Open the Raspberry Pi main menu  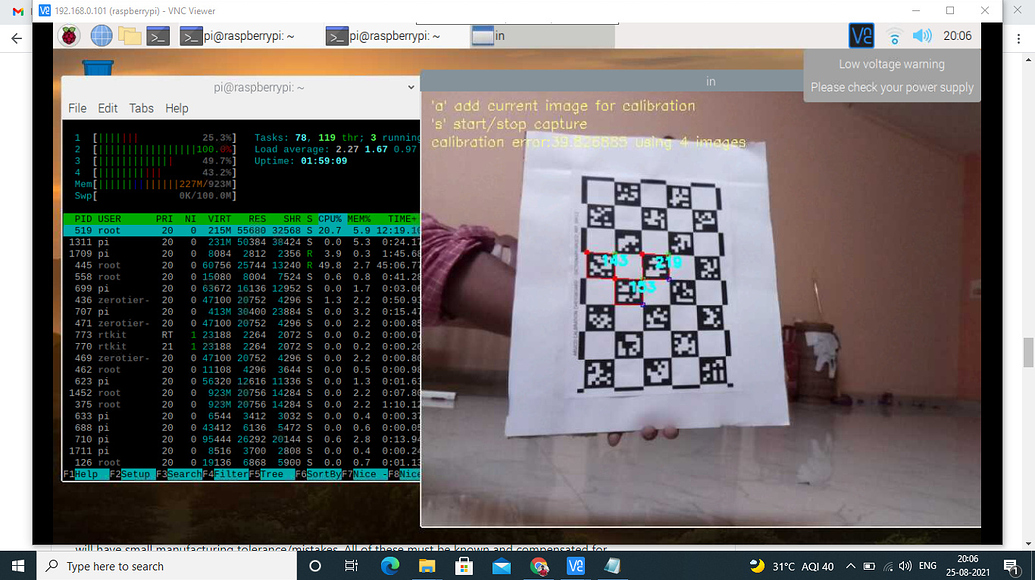[x=70, y=36]
